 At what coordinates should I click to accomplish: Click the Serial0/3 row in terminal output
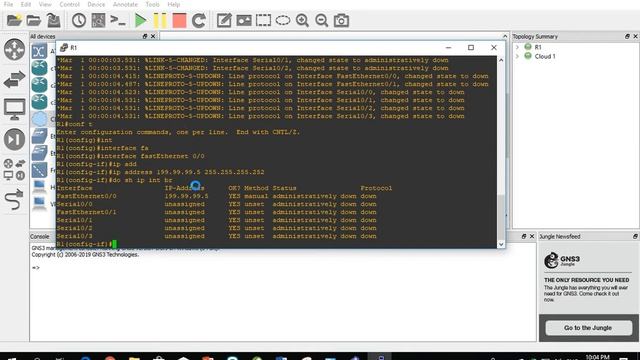coord(216,236)
